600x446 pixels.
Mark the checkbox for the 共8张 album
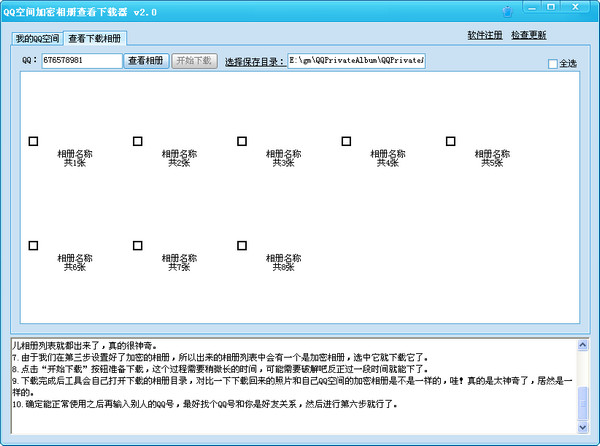[x=242, y=245]
